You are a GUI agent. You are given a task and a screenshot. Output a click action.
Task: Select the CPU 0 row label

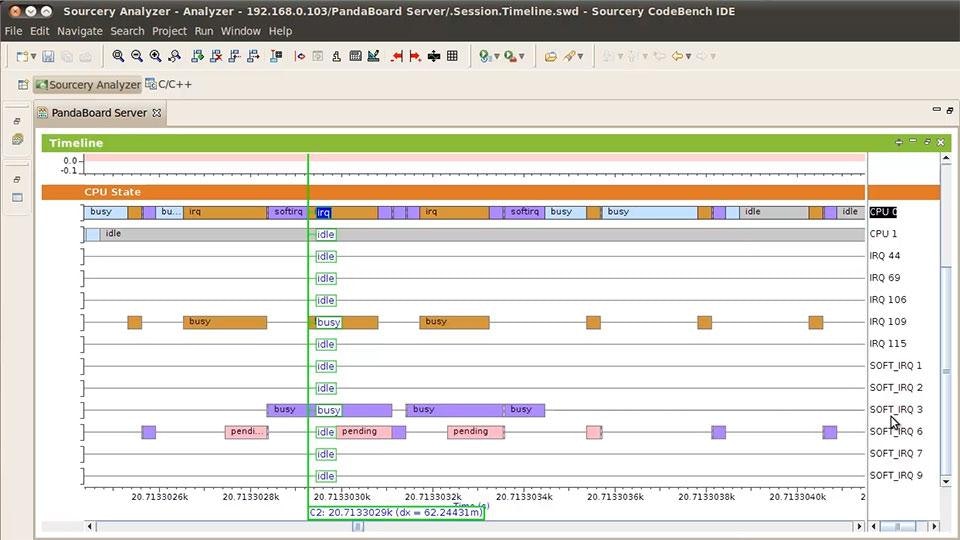coord(883,212)
